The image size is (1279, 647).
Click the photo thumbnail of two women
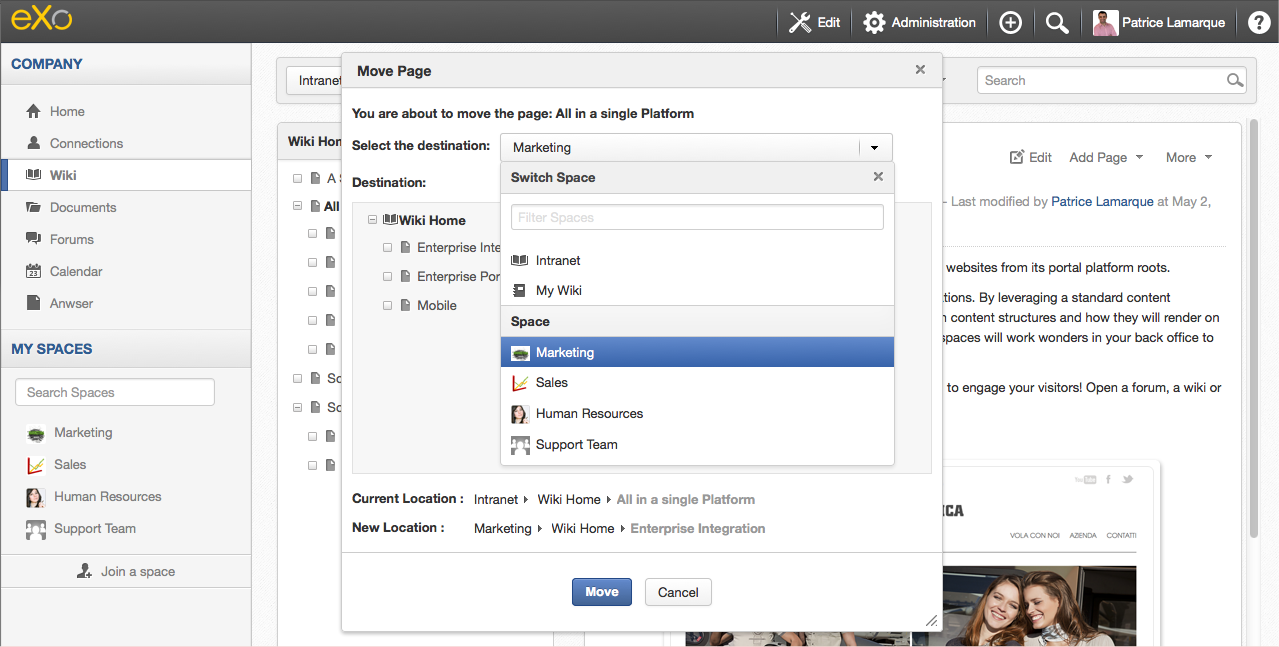pos(1040,606)
